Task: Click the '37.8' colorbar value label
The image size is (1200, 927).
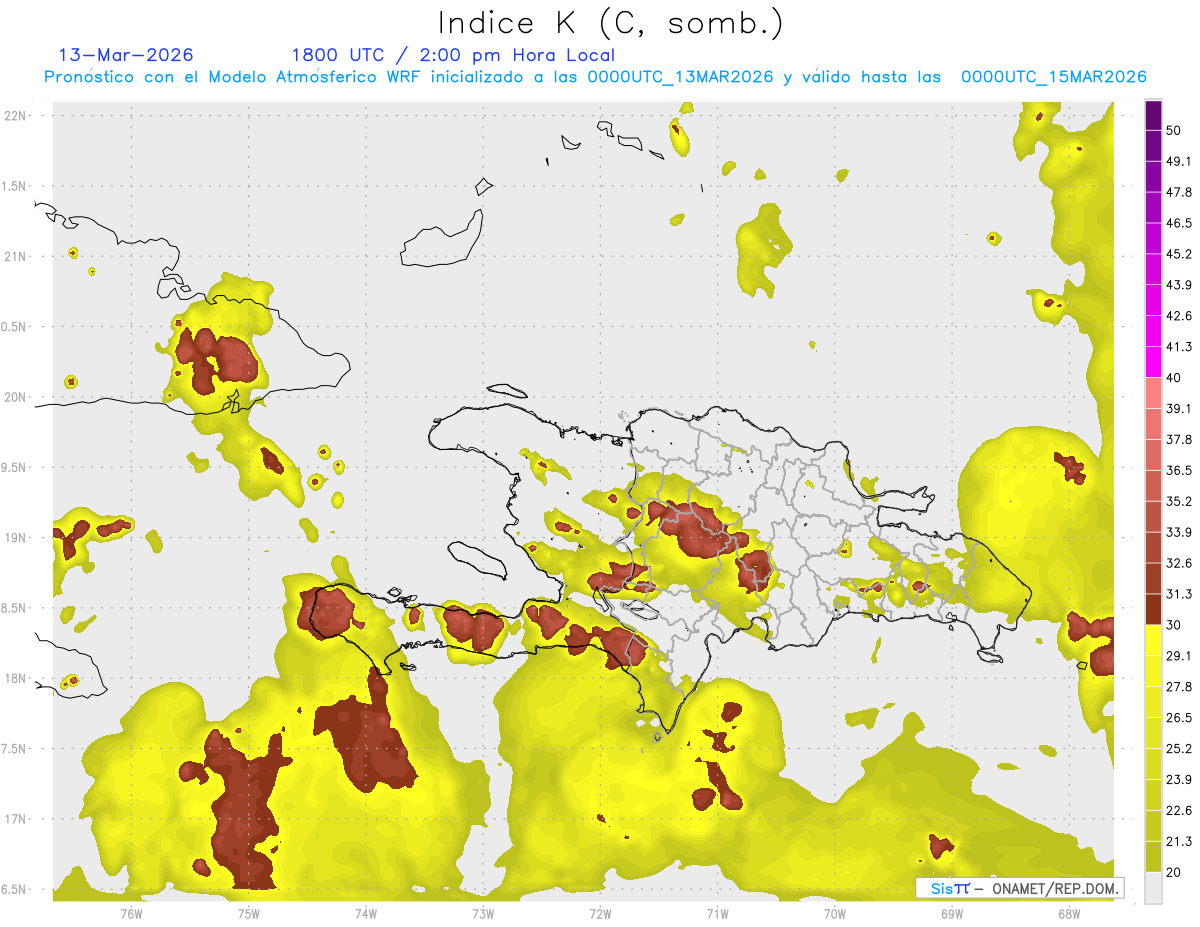Action: pos(1180,439)
